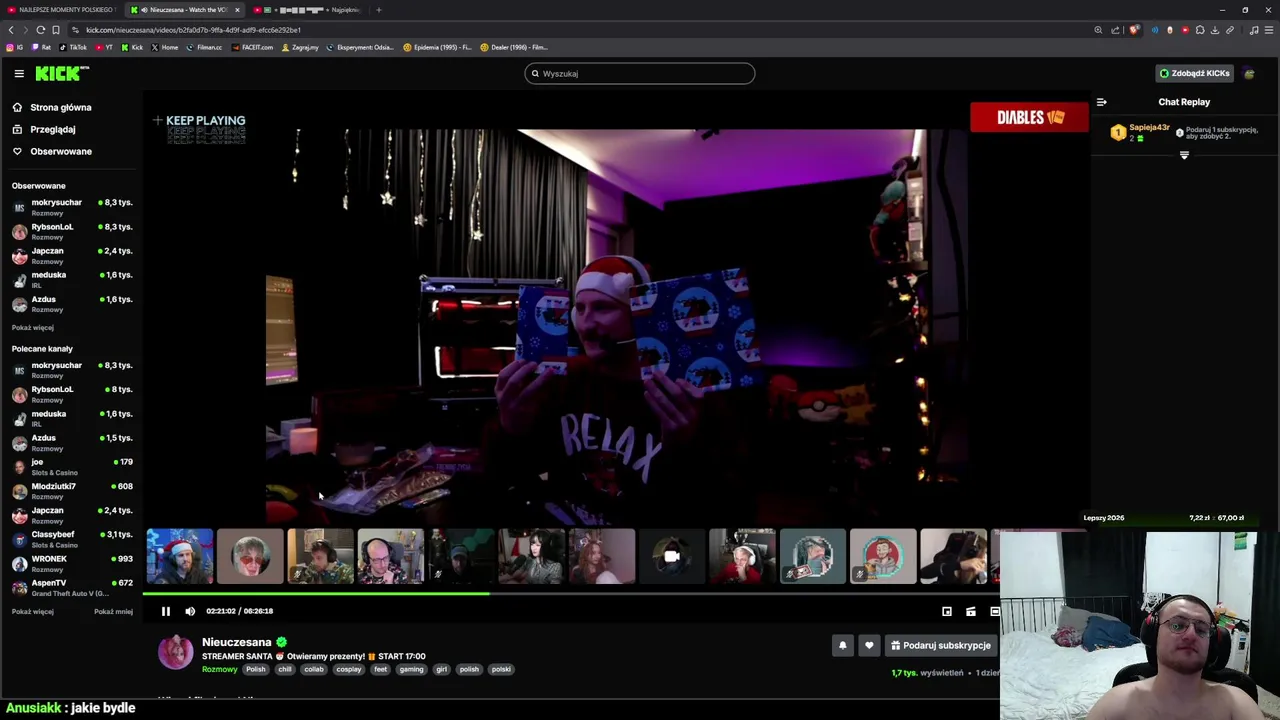Open Brave Shields lion icon

coord(1134,30)
